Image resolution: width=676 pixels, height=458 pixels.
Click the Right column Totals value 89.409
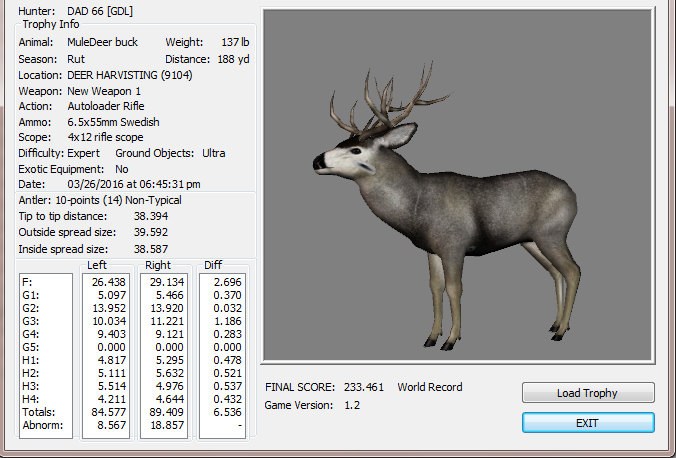click(165, 411)
